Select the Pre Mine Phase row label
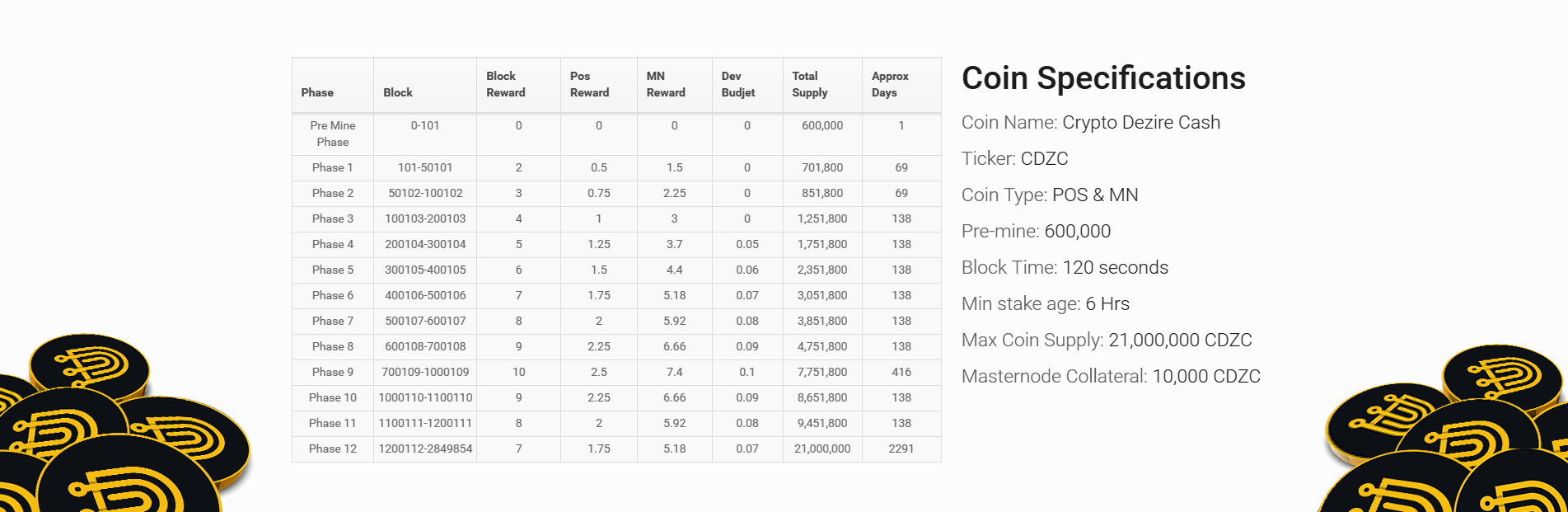 tap(333, 134)
